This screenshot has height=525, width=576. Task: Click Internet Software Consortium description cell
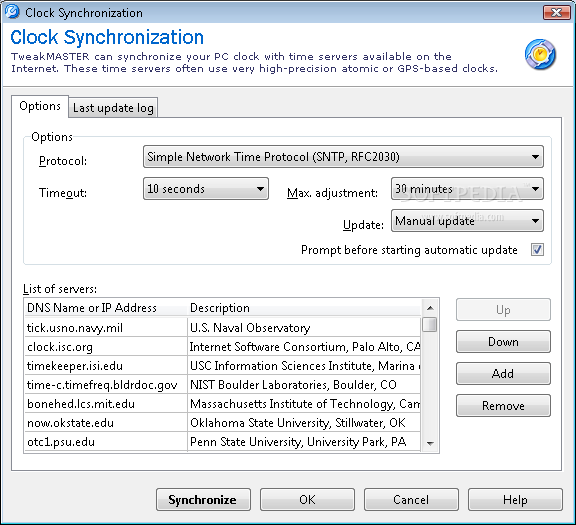click(x=304, y=346)
